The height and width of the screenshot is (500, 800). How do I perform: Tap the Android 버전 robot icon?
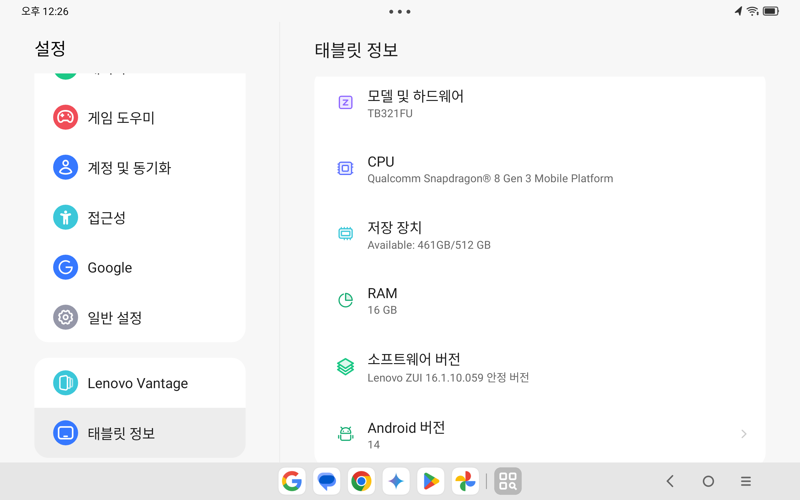[x=345, y=434]
